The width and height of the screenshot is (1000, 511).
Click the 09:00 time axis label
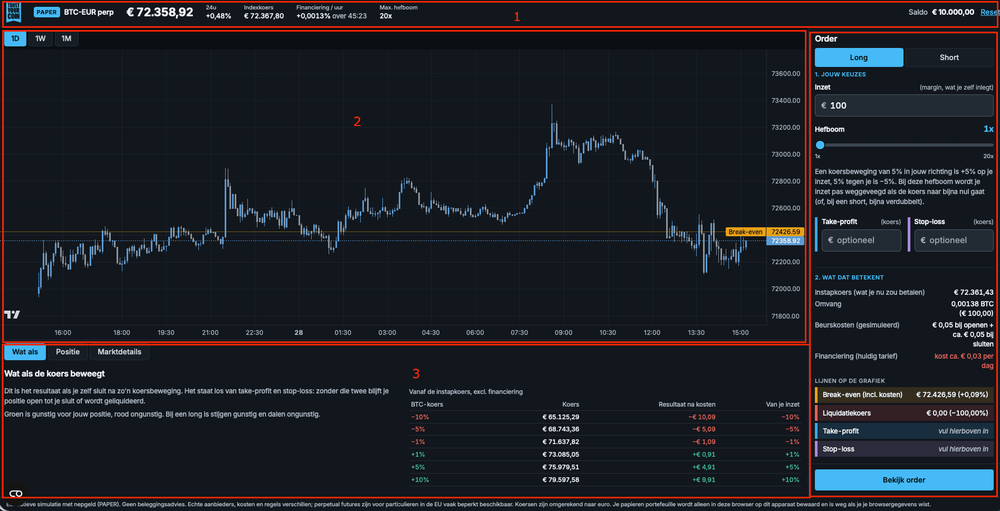click(x=563, y=332)
